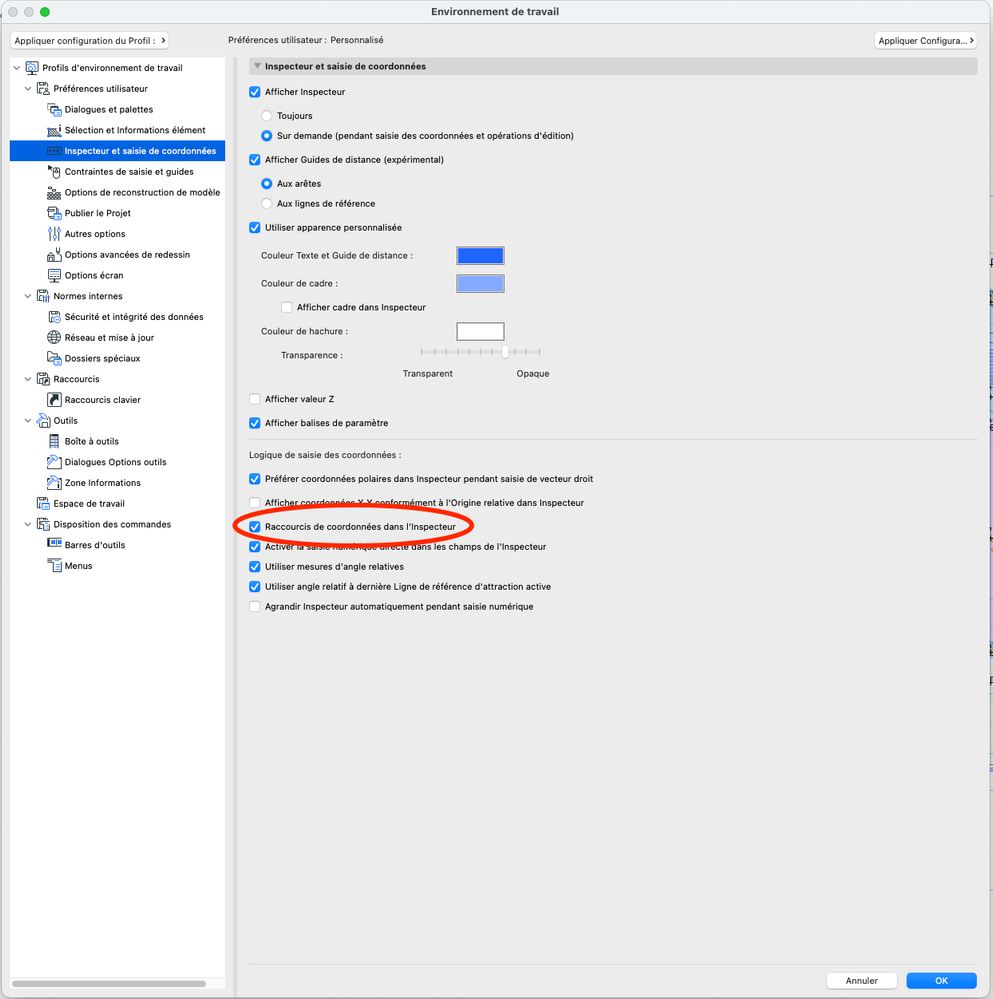Click the Options avancées de redessin icon
This screenshot has height=999, width=993.
tap(54, 255)
